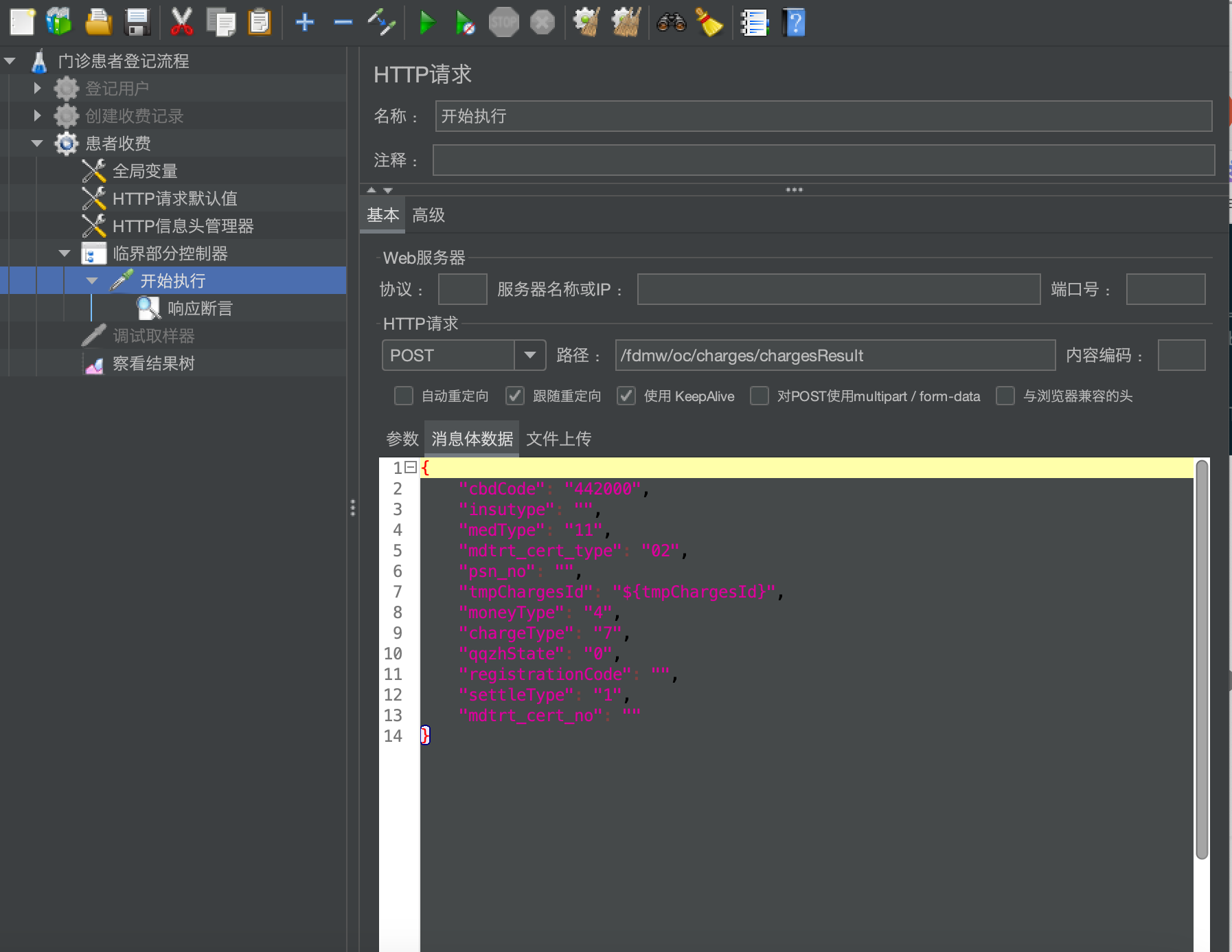Click the 端口号 port field
Viewport: 1232px width, 952px height.
pyautogui.click(x=1165, y=289)
